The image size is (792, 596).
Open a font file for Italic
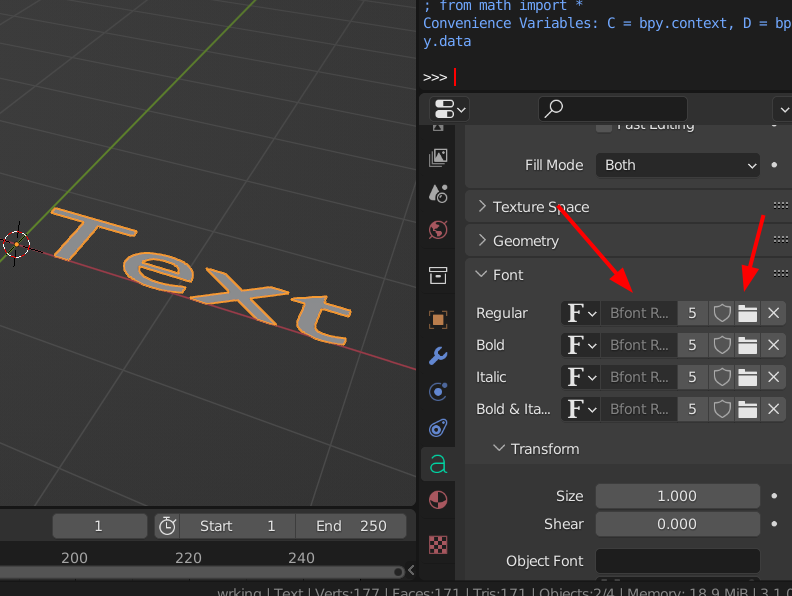[x=748, y=377]
